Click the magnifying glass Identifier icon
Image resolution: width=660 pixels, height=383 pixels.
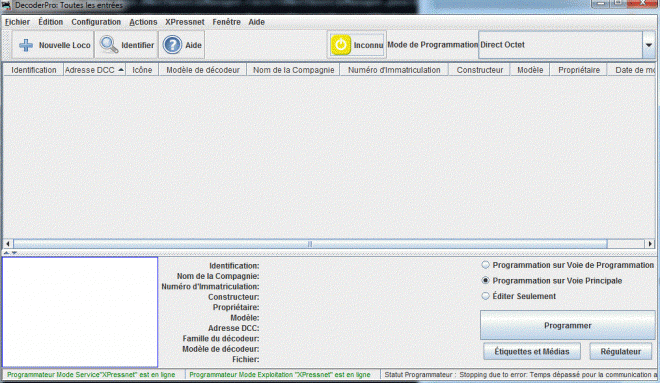109,45
